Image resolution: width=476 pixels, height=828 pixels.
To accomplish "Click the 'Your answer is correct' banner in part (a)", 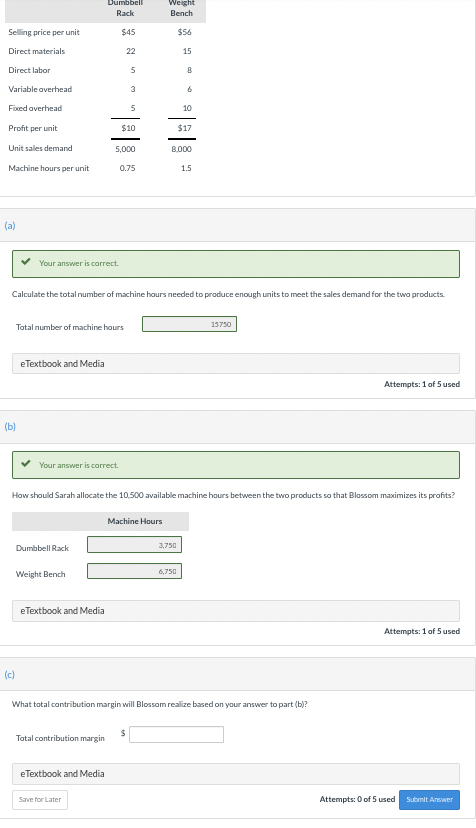I will coord(236,264).
